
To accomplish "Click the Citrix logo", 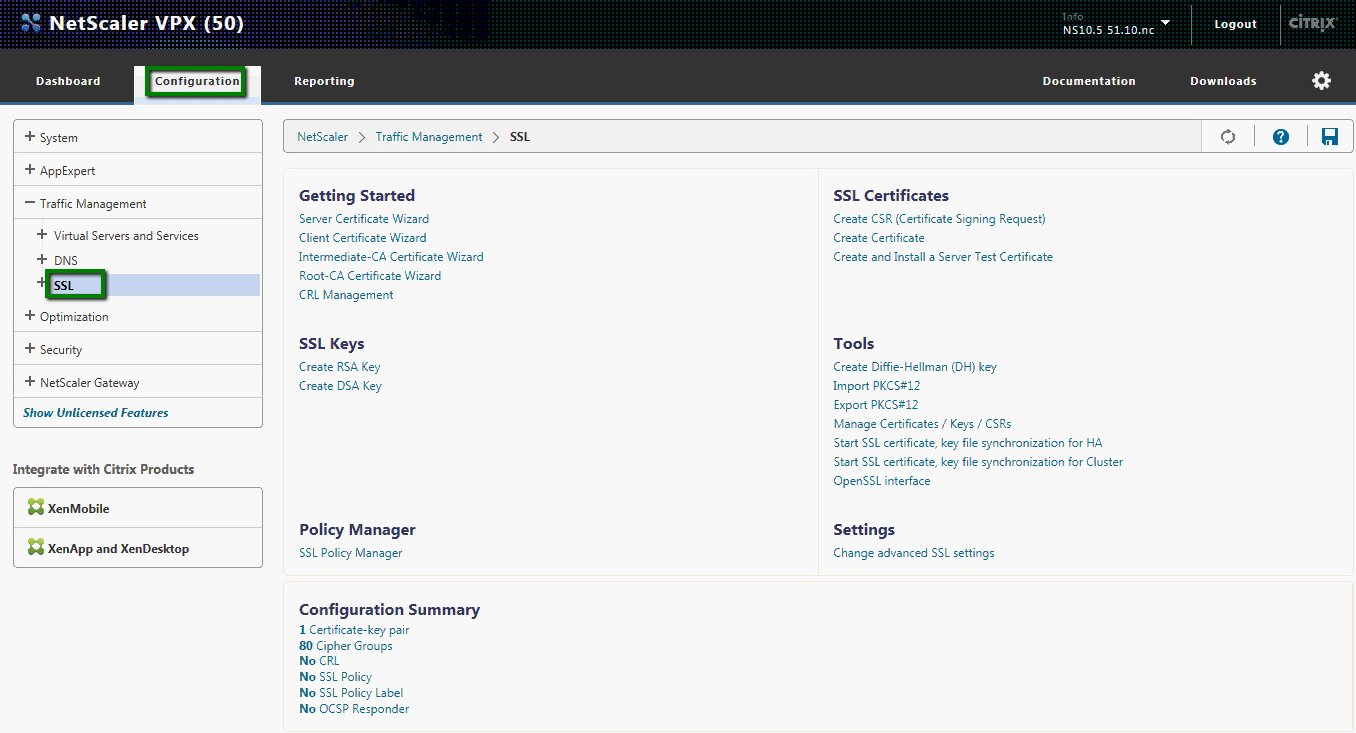I will (1312, 22).
